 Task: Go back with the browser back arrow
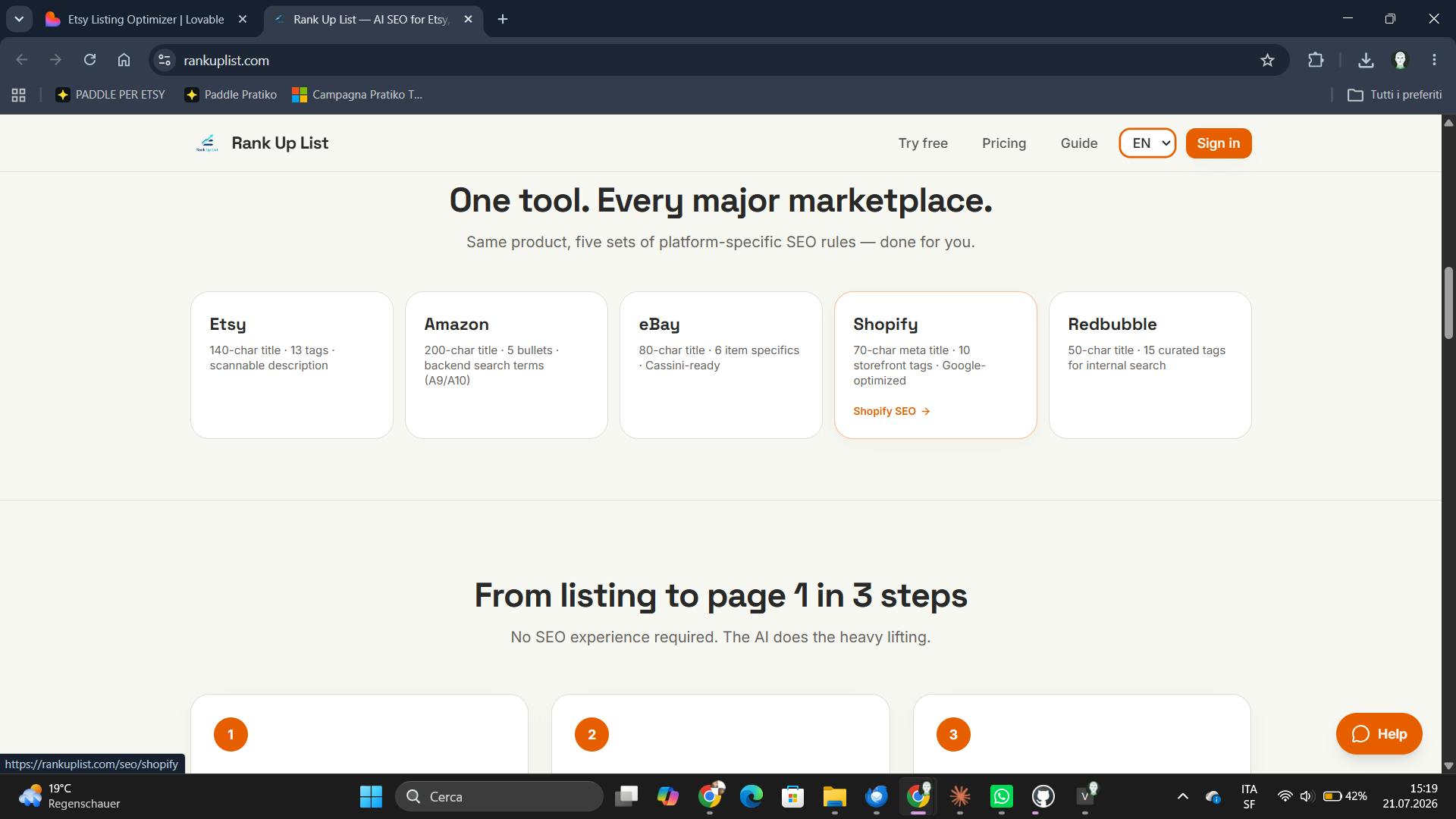(21, 60)
